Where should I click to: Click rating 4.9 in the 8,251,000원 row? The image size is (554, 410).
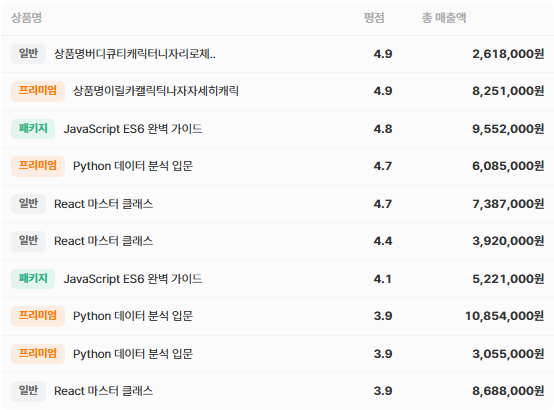coord(383,91)
